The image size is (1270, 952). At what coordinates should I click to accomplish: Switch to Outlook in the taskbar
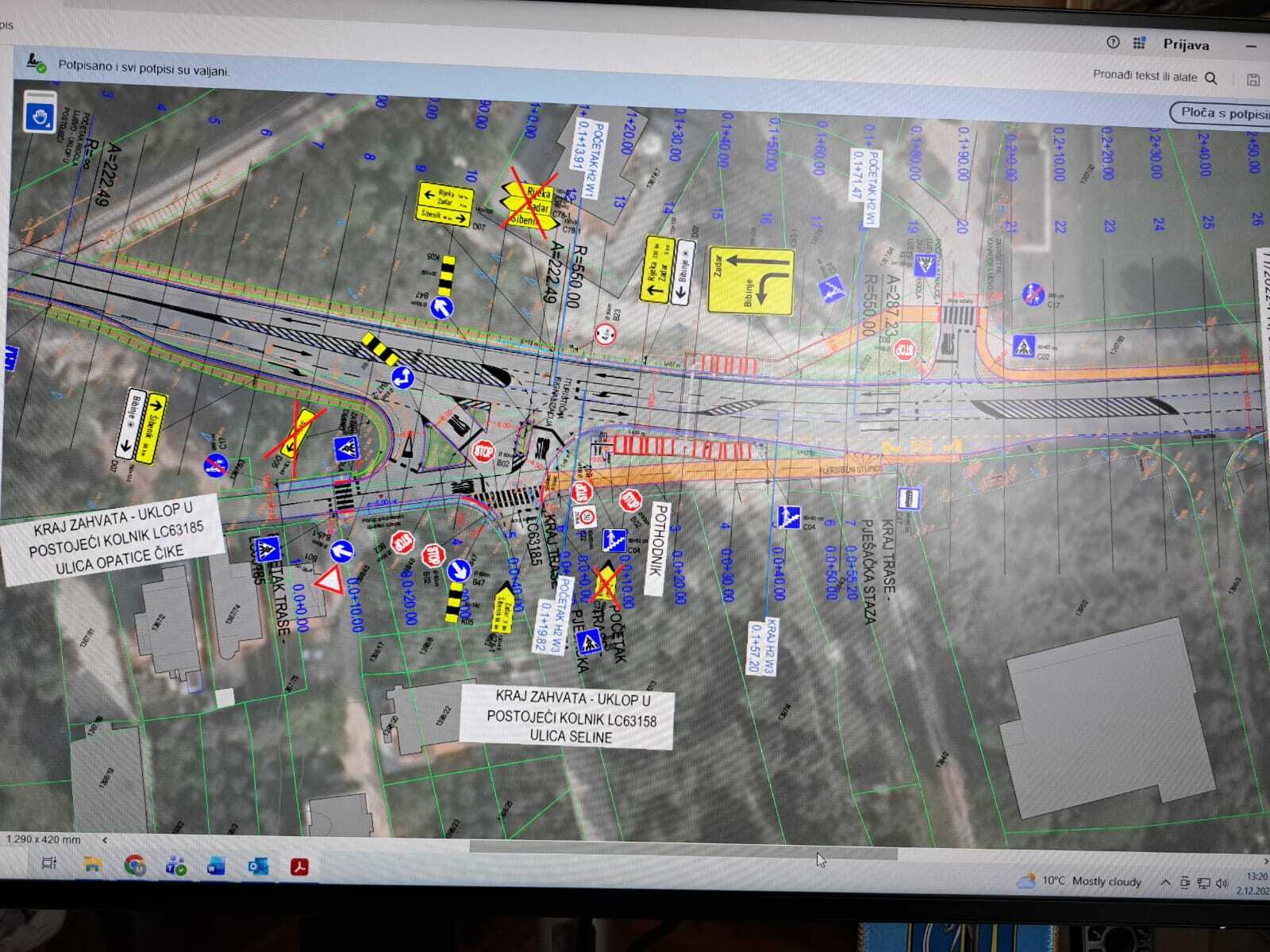[257, 867]
